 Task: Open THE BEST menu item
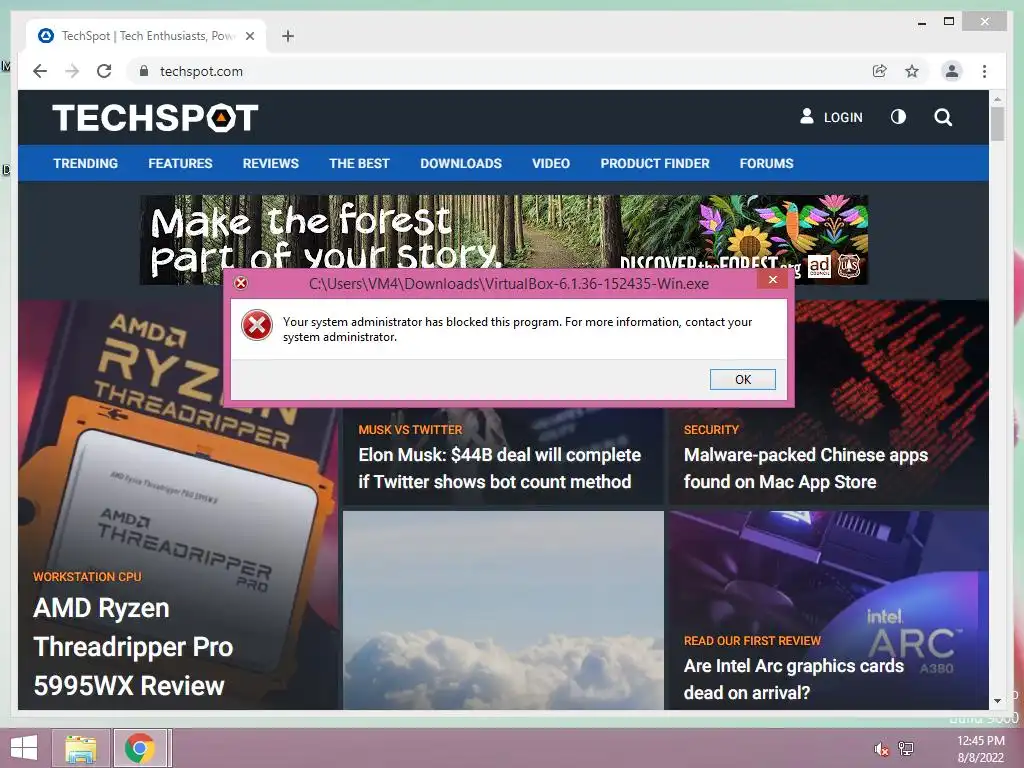[359, 163]
